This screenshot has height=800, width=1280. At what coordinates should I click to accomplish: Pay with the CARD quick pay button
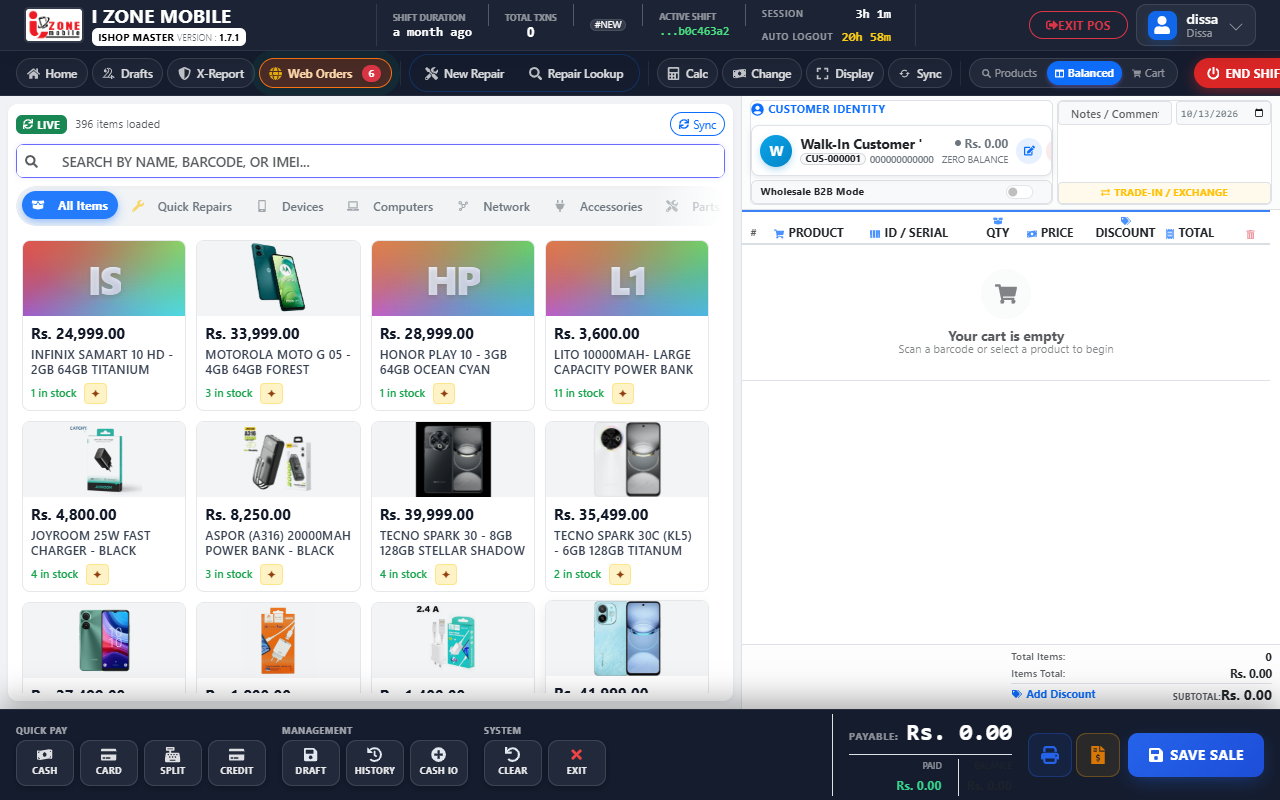pyautogui.click(x=108, y=762)
